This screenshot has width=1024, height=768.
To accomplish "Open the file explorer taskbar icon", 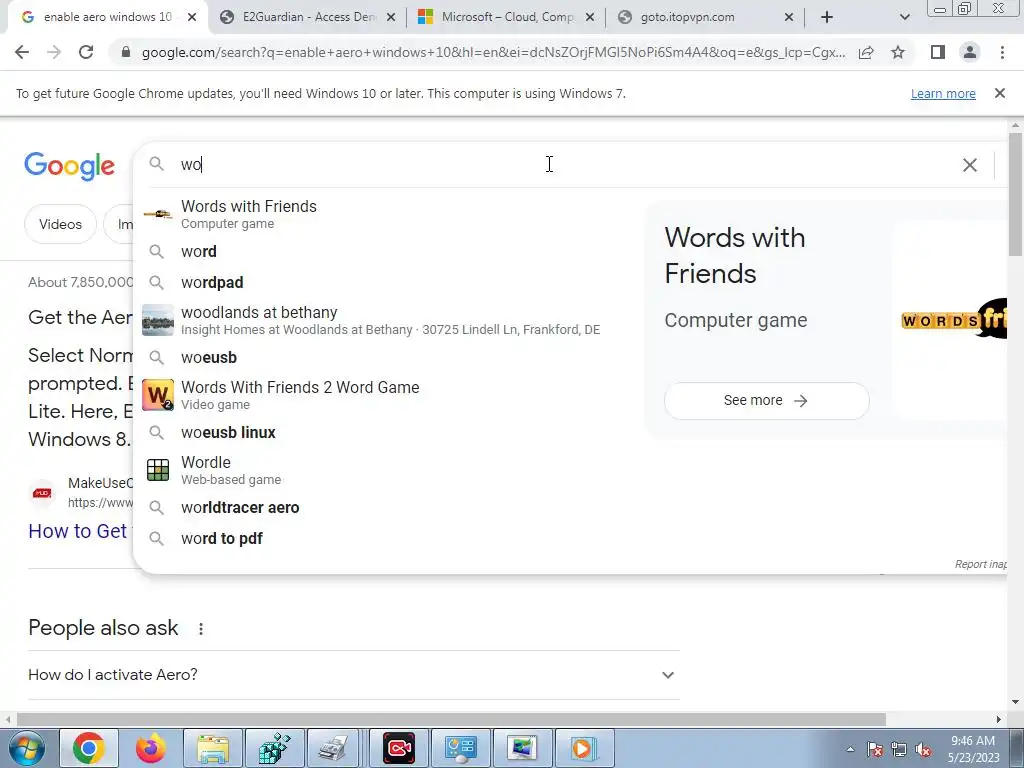I will (x=213, y=748).
